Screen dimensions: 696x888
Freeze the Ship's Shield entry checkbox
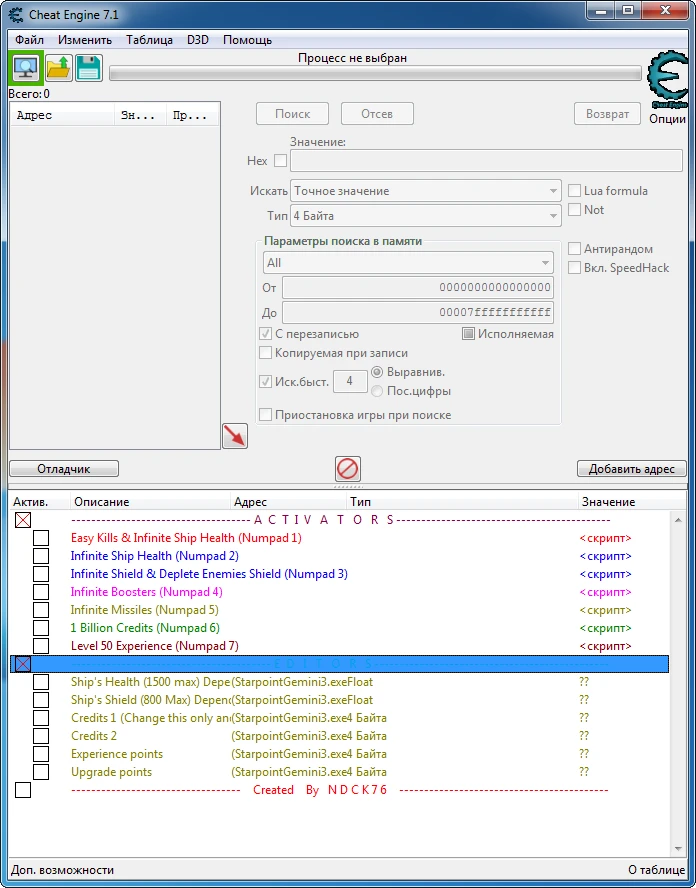pos(41,700)
